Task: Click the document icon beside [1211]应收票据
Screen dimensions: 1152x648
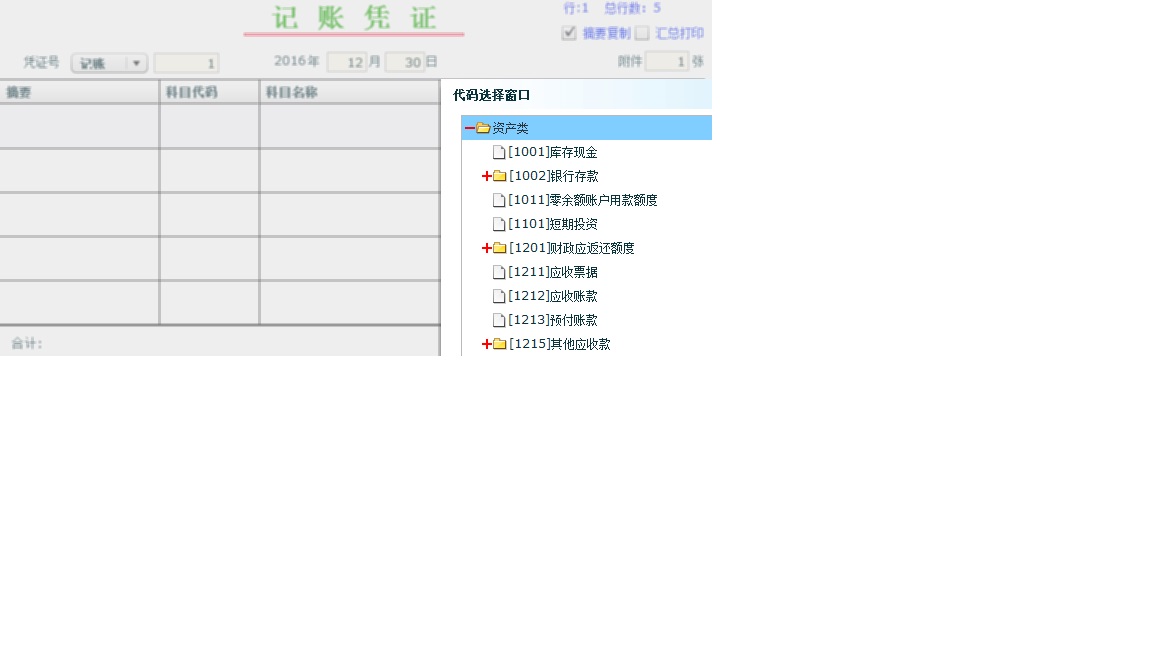Action: click(499, 273)
